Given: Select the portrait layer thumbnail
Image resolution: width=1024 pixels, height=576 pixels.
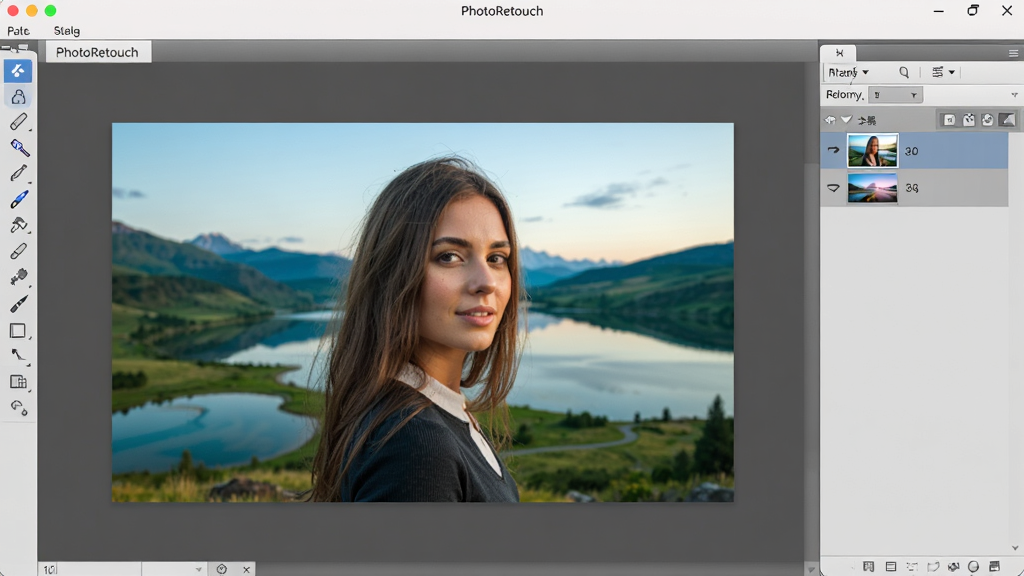Looking at the screenshot, I should tap(872, 151).
